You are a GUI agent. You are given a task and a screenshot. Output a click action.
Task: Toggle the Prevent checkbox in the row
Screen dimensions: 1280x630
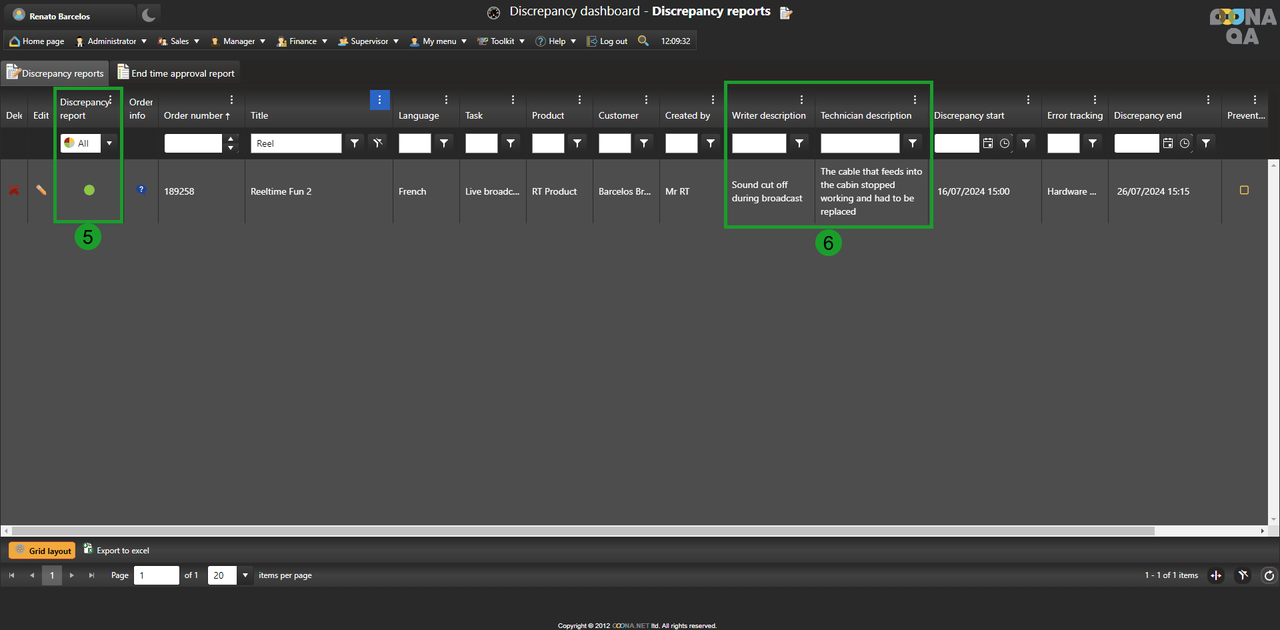[x=1244, y=190]
